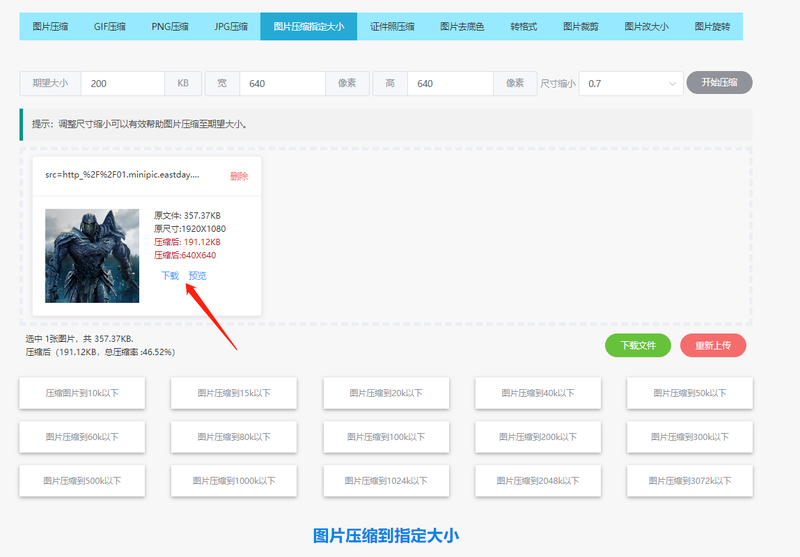Click the 预览 preview link

pos(197,275)
